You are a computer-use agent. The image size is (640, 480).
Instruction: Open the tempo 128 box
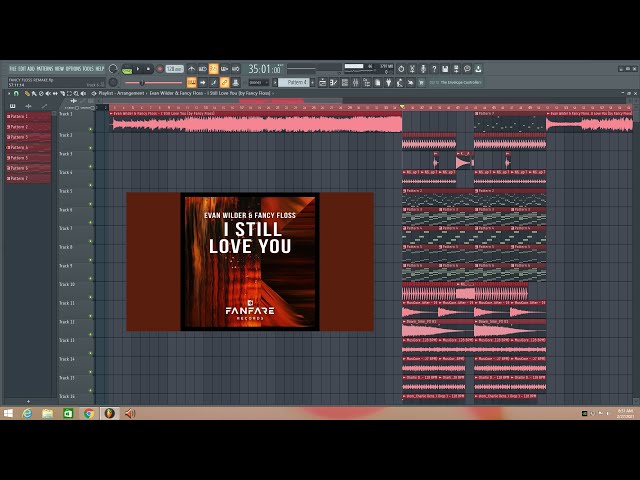pyautogui.click(x=174, y=69)
